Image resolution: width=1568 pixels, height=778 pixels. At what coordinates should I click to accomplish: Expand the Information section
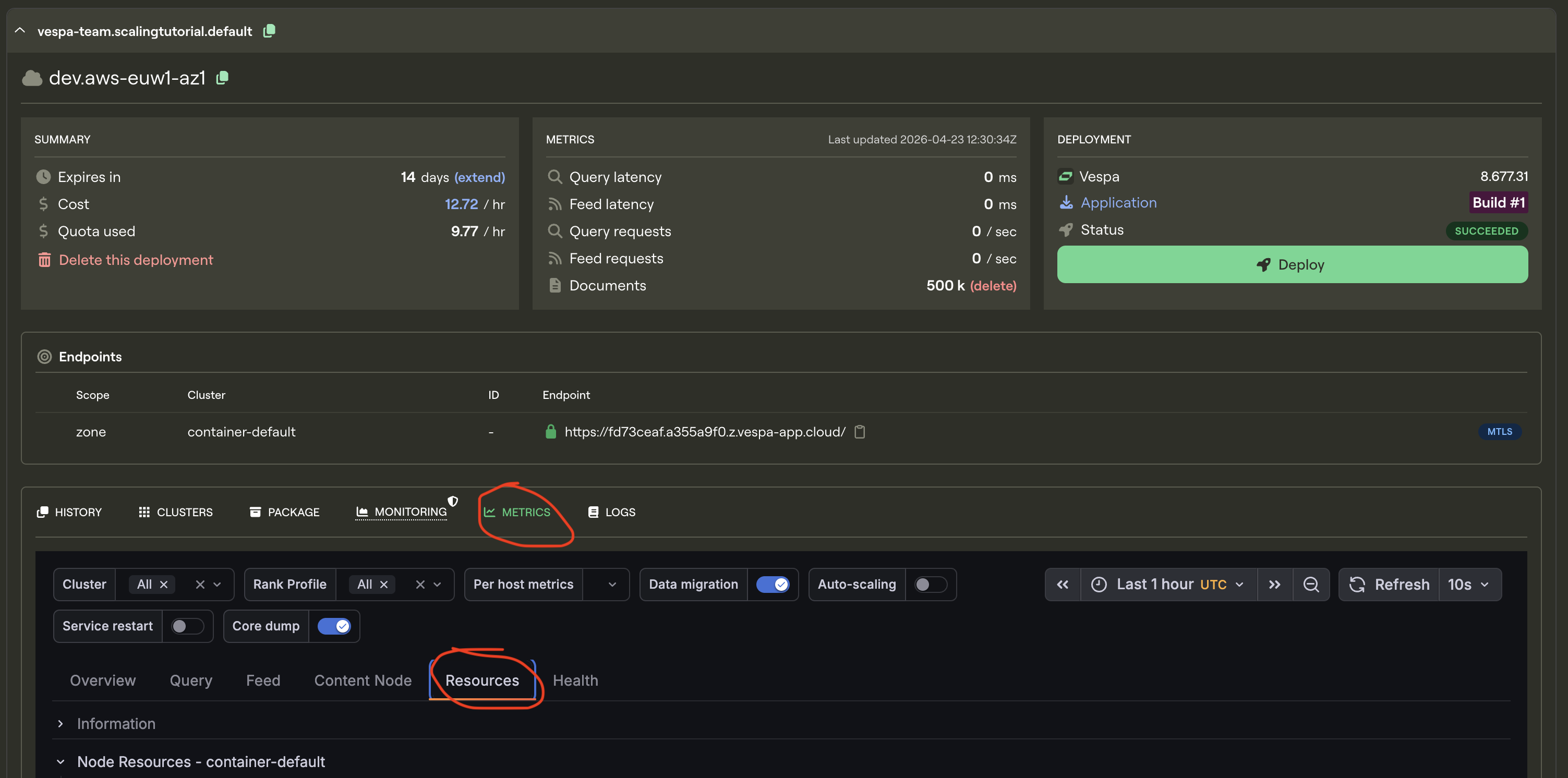point(61,724)
